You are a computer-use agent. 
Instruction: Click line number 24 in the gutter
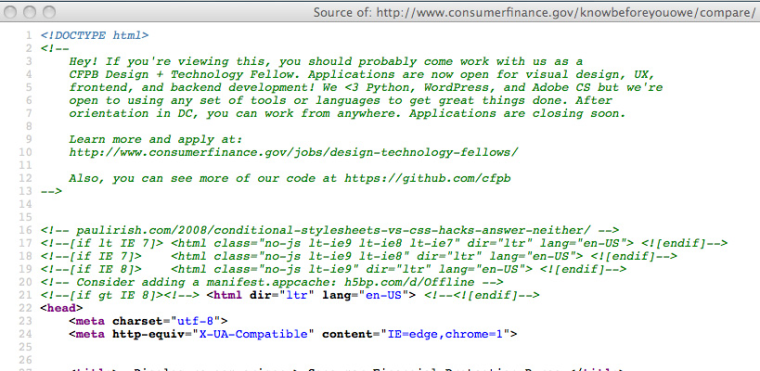click(x=26, y=335)
